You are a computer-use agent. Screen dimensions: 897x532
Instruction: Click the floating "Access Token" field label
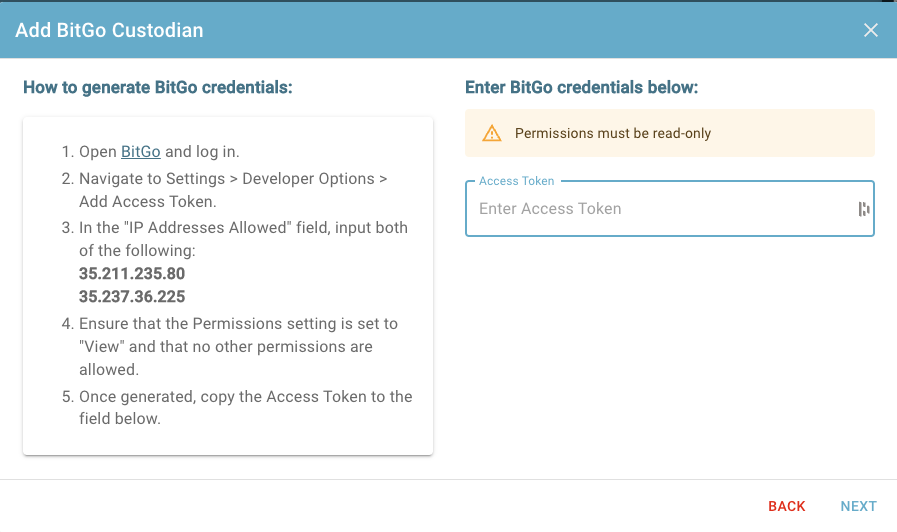coord(517,181)
